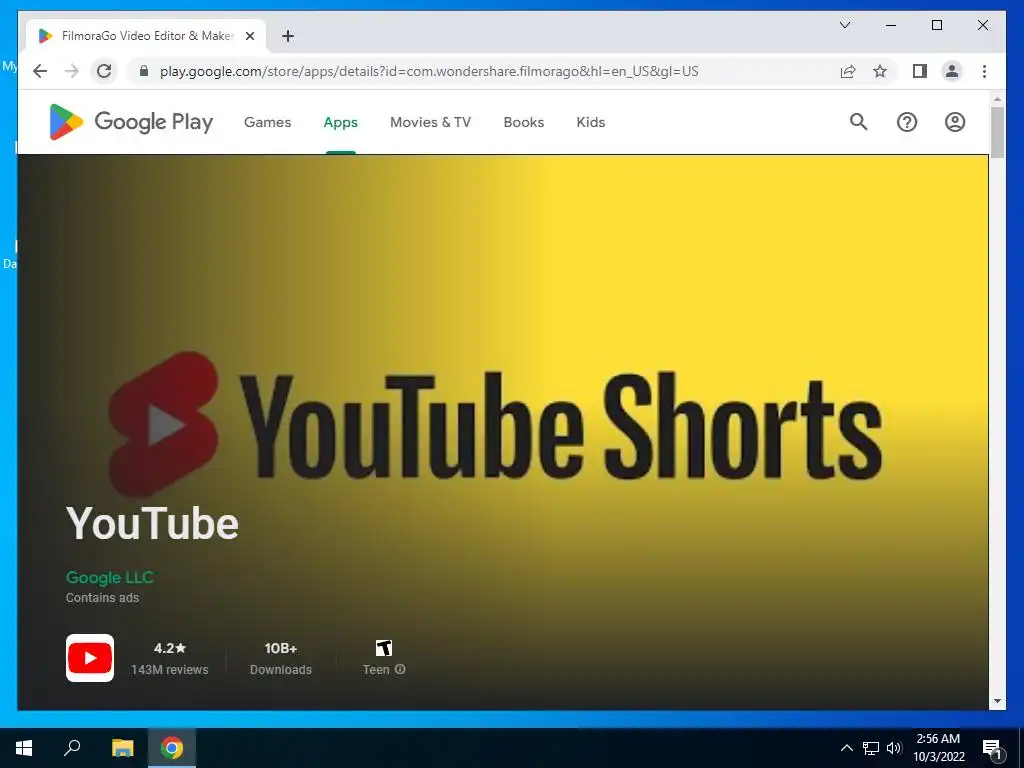Open the network status tray icon

(871, 748)
